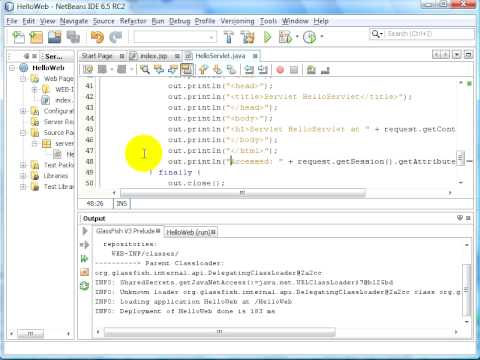
Task: Click the second gray arrow in Output sidebar
Action: [84, 245]
